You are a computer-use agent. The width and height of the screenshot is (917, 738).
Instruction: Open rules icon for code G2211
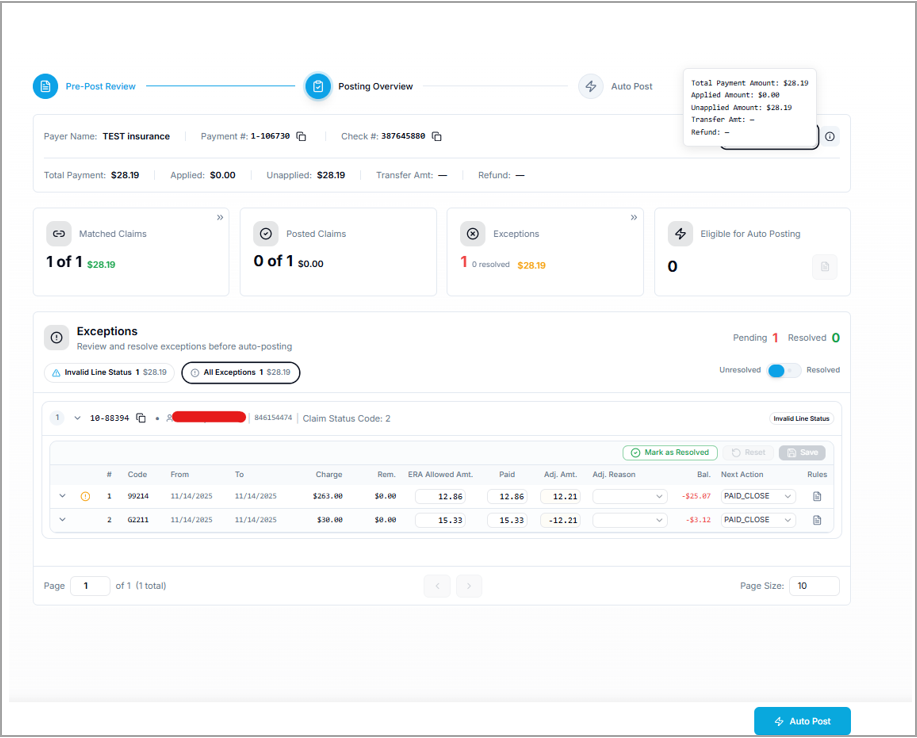click(817, 520)
